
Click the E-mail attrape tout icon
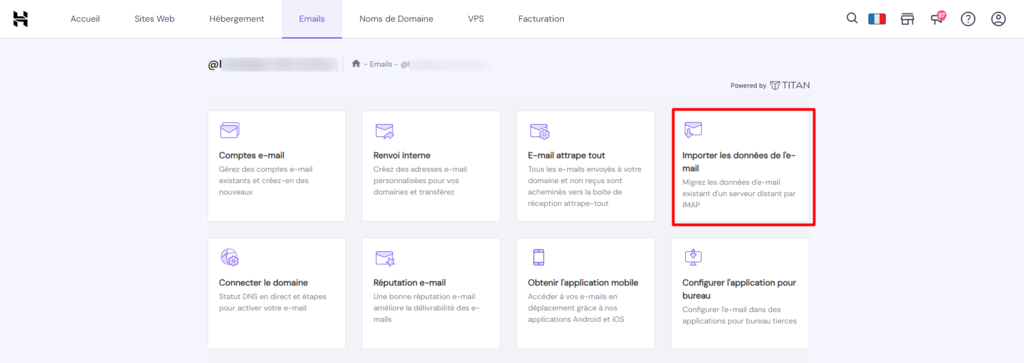point(539,131)
